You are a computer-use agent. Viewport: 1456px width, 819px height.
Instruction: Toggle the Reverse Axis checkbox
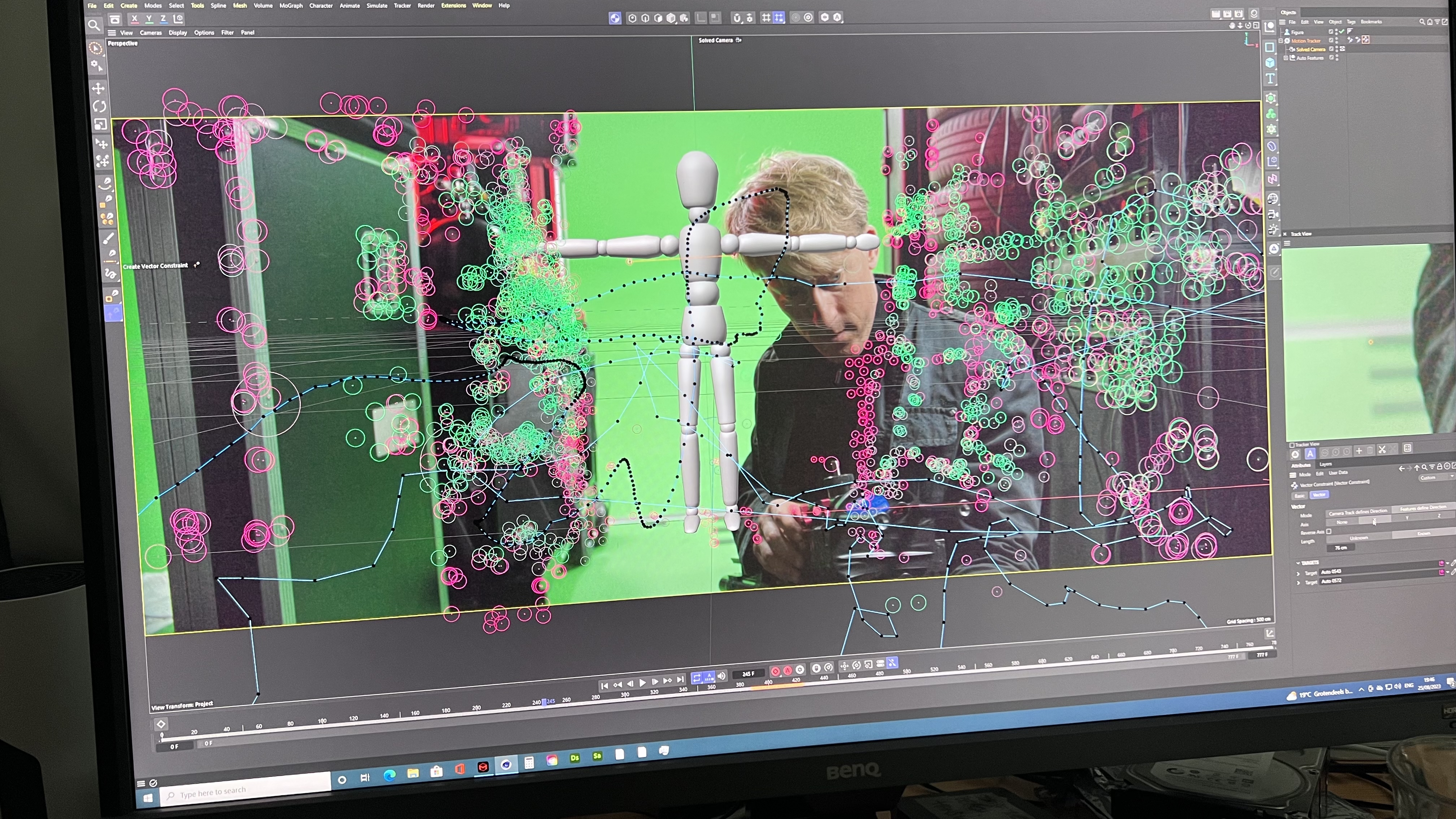click(1329, 531)
